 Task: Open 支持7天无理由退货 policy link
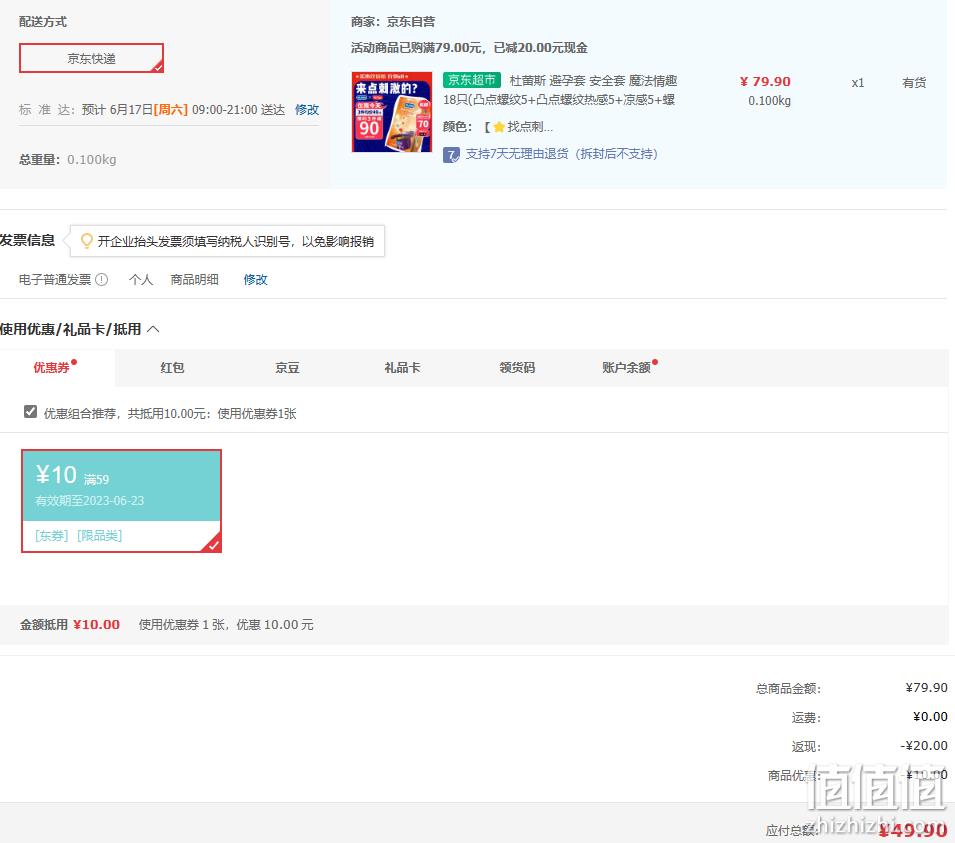562,154
